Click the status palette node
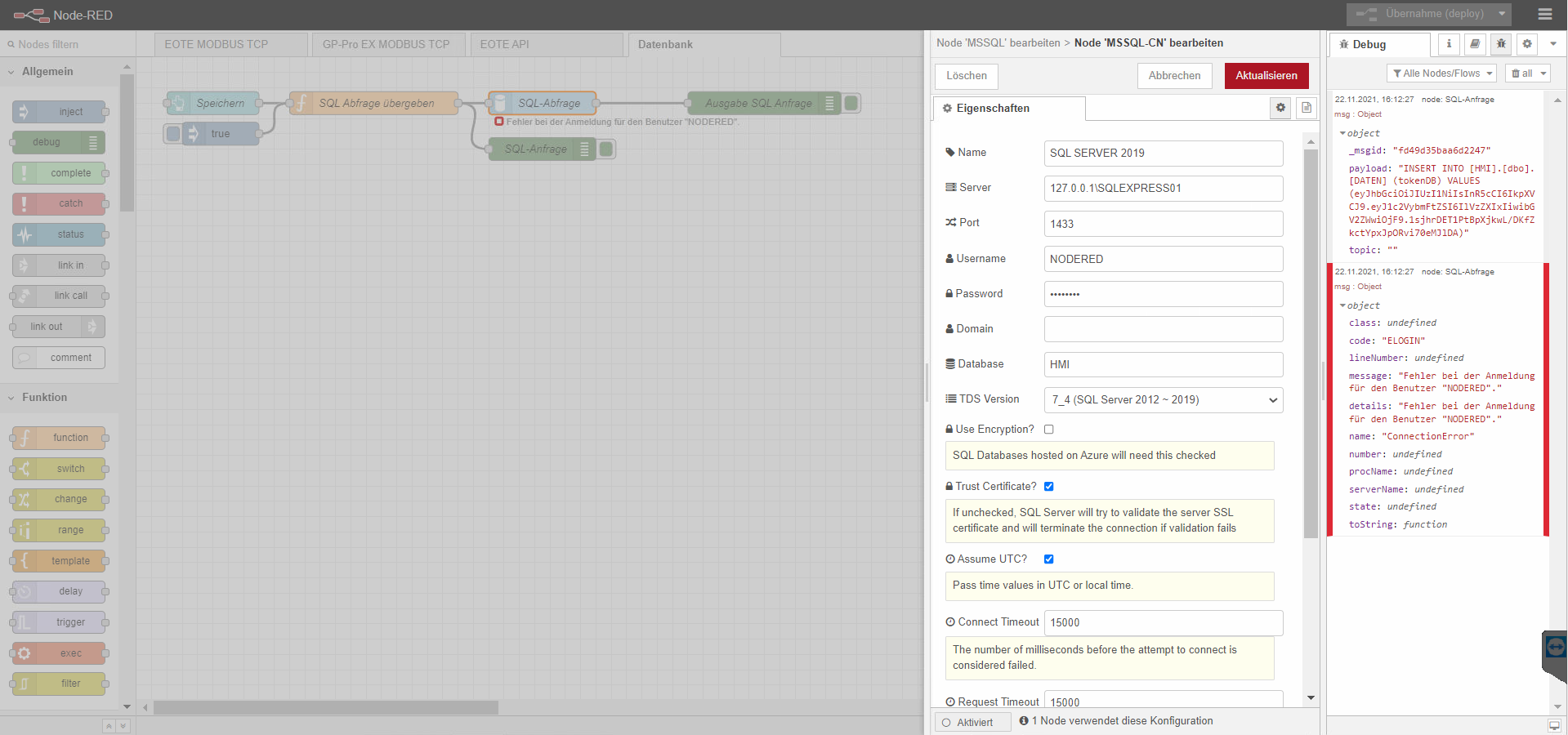 59,234
